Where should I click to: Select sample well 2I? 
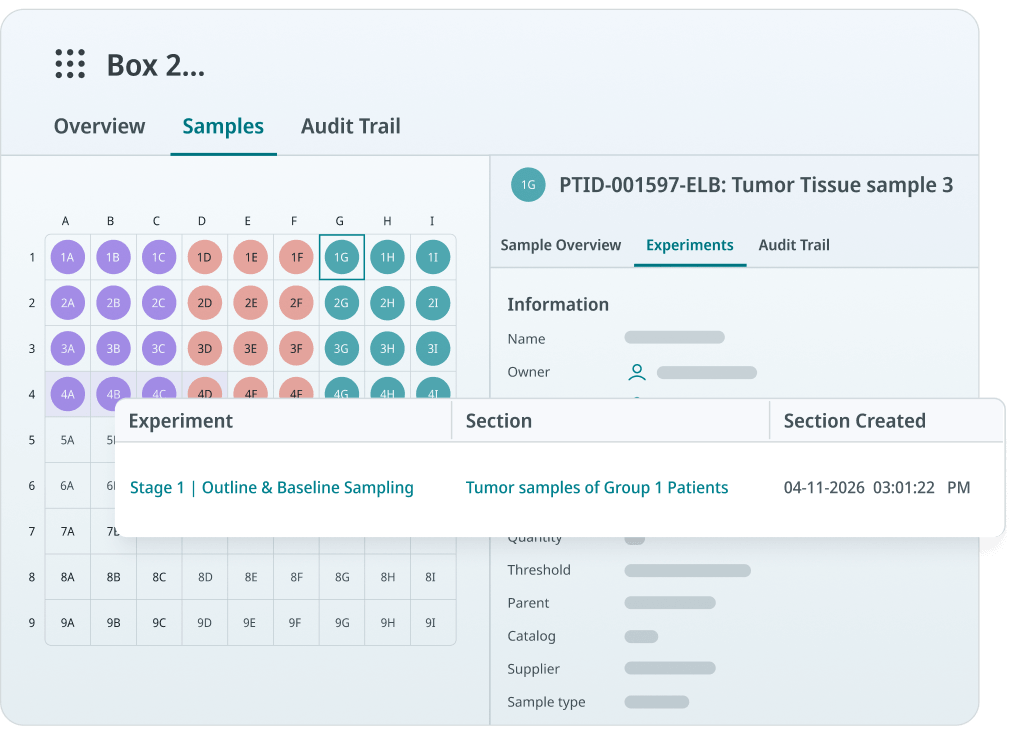point(433,303)
